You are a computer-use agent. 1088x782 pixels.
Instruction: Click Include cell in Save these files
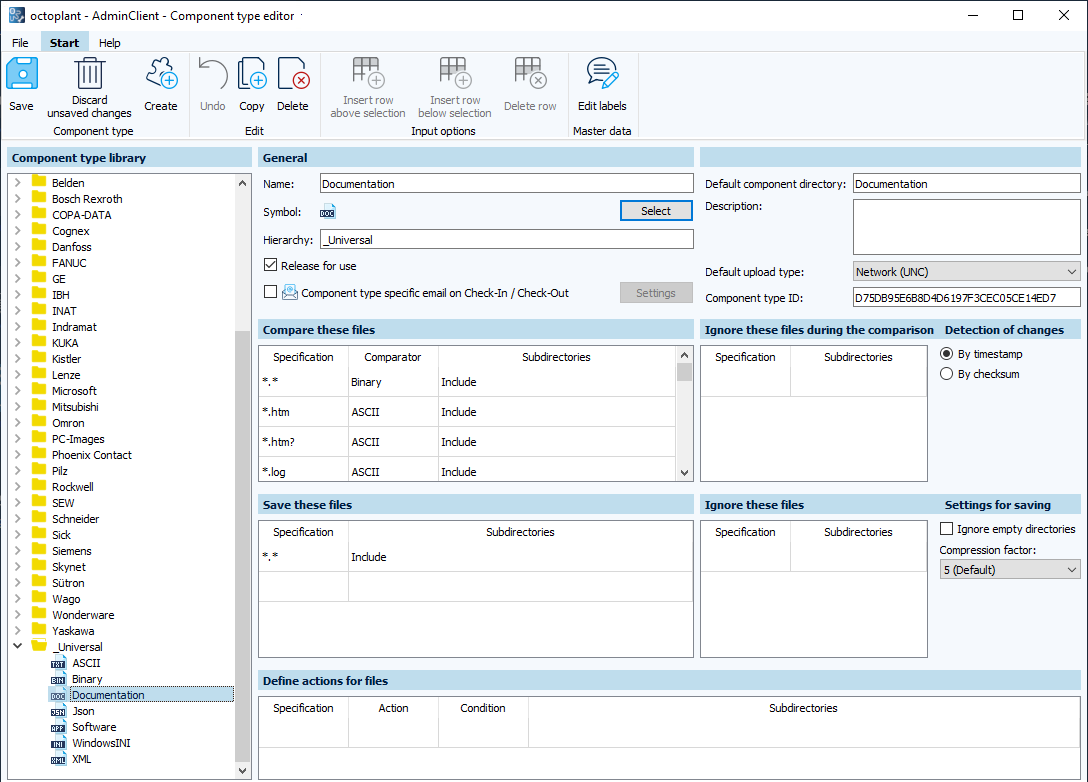[520, 556]
